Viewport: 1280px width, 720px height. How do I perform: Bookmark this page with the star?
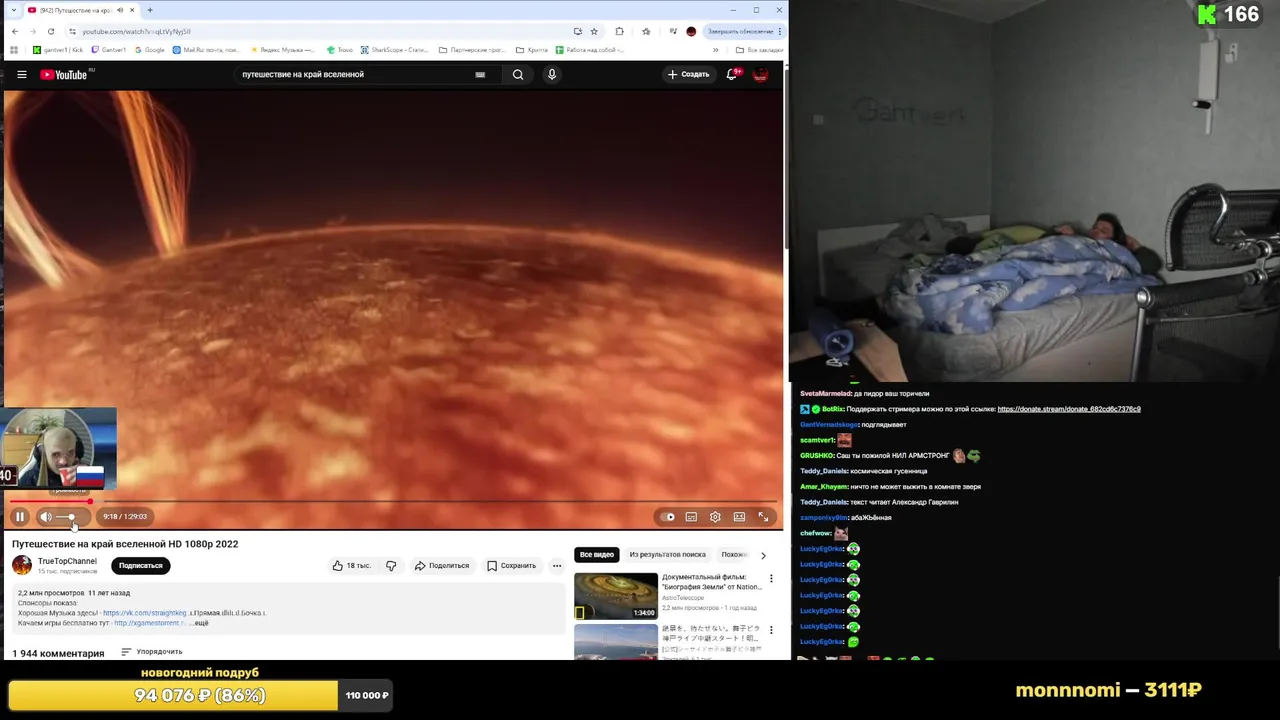coord(594,31)
